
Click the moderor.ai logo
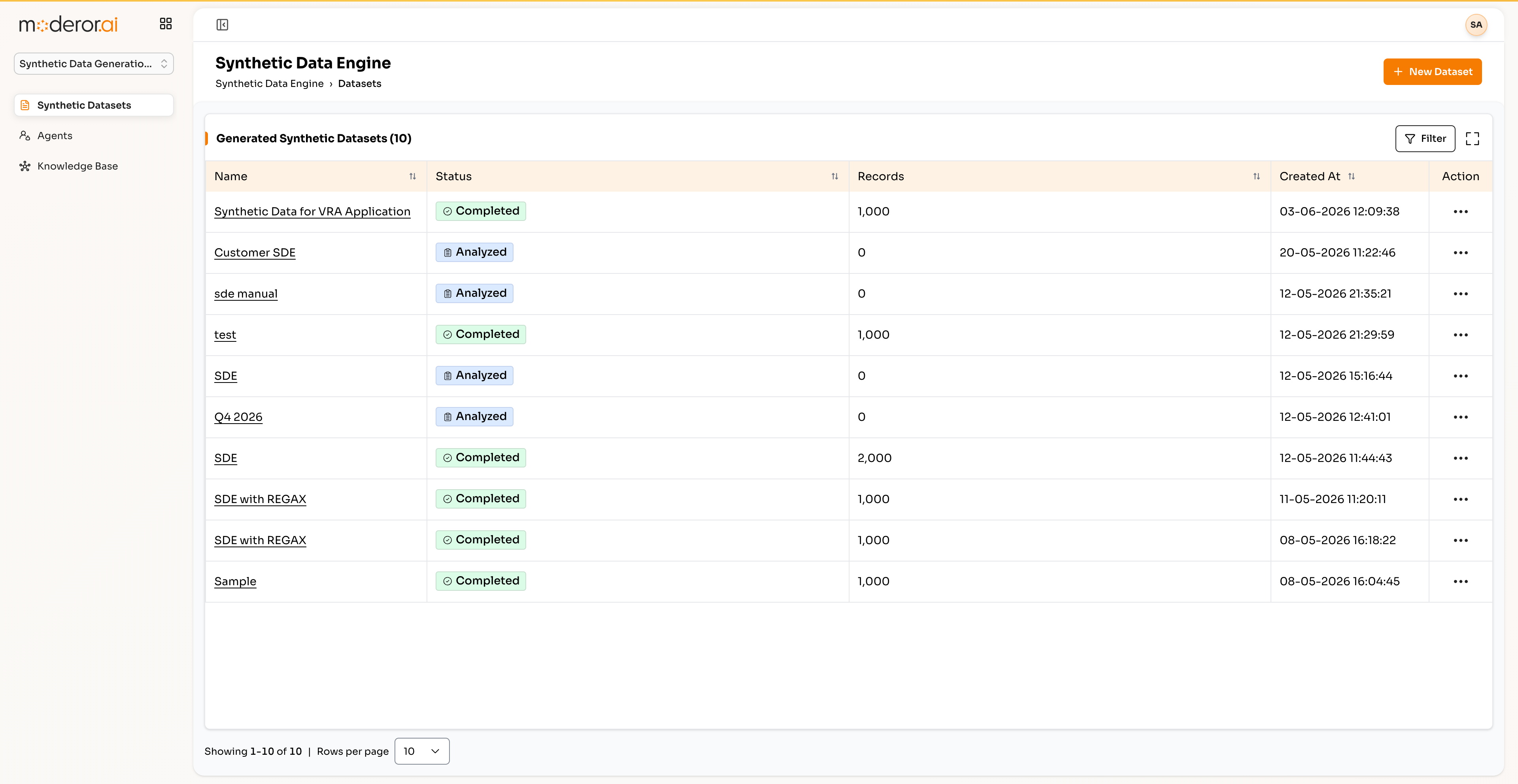tap(68, 24)
